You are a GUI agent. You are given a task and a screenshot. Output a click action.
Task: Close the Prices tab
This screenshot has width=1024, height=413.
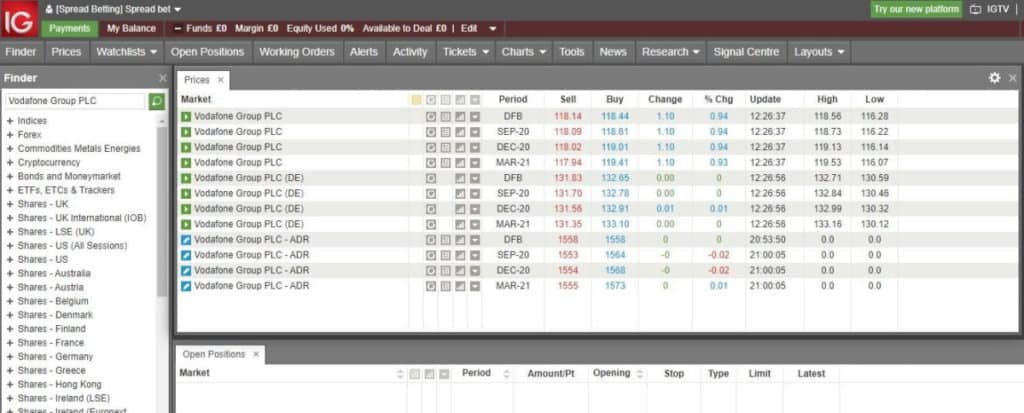[221, 80]
